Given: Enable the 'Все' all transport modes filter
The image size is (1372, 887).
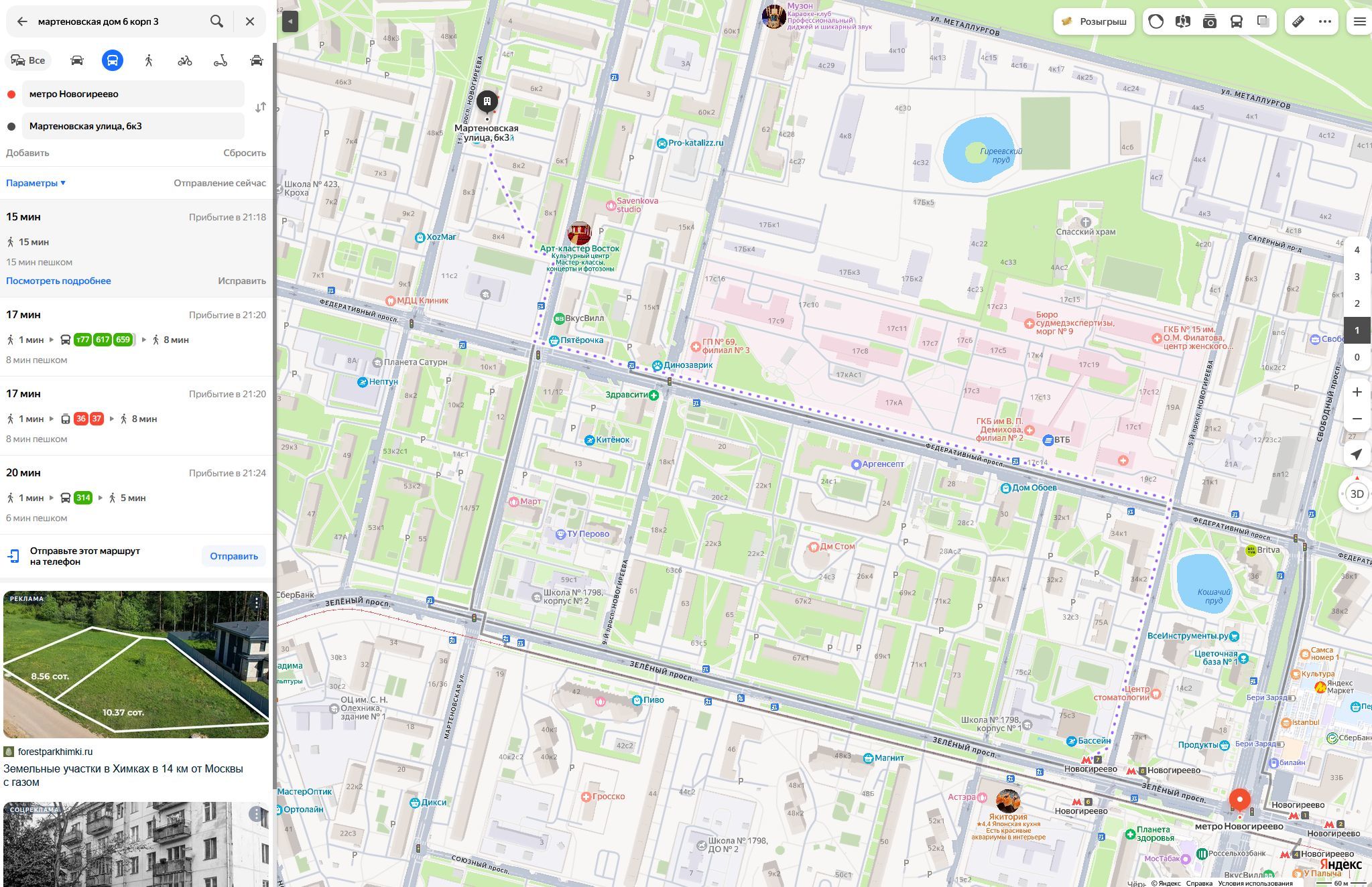Looking at the screenshot, I should coord(29,60).
